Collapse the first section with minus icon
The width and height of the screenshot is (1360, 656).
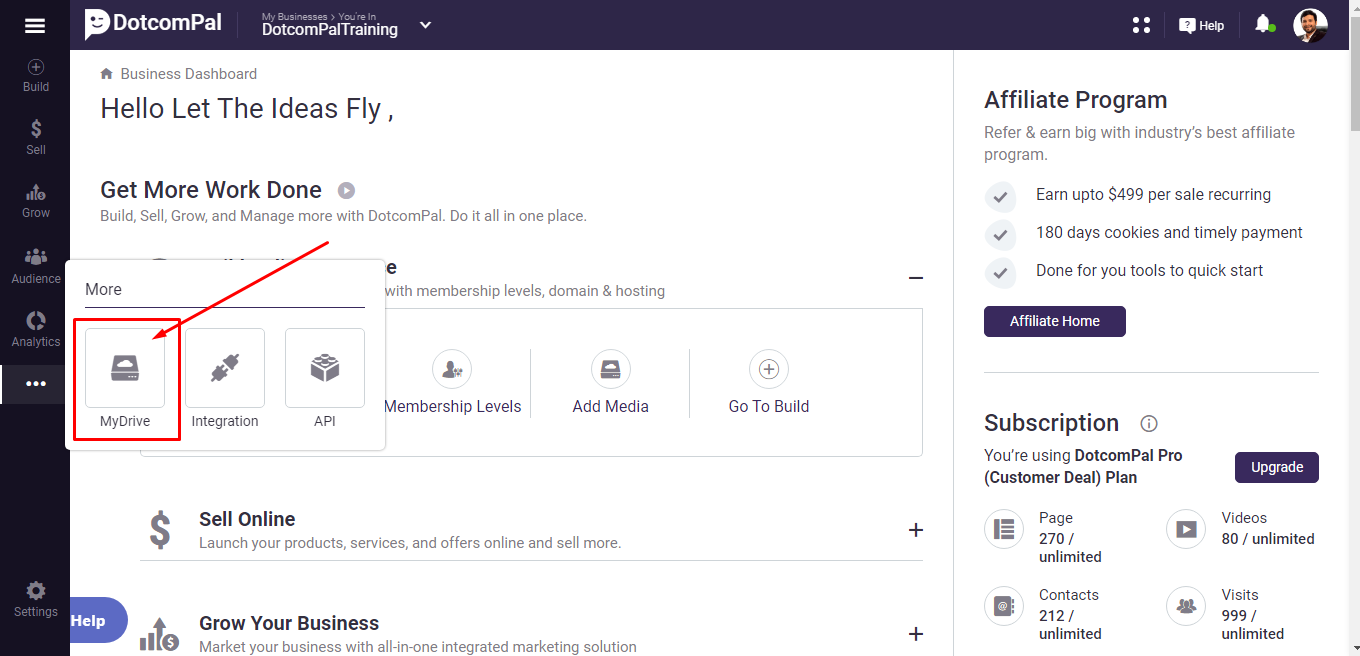(x=915, y=278)
